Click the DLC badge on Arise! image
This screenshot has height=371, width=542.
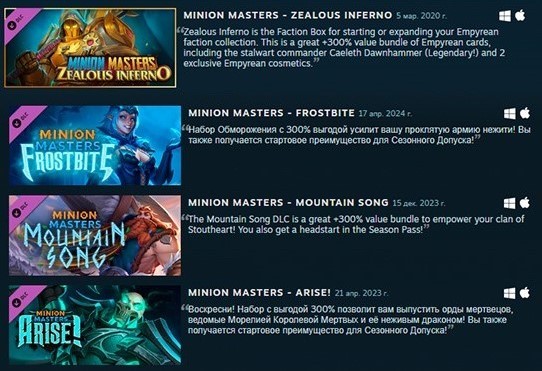click(21, 298)
